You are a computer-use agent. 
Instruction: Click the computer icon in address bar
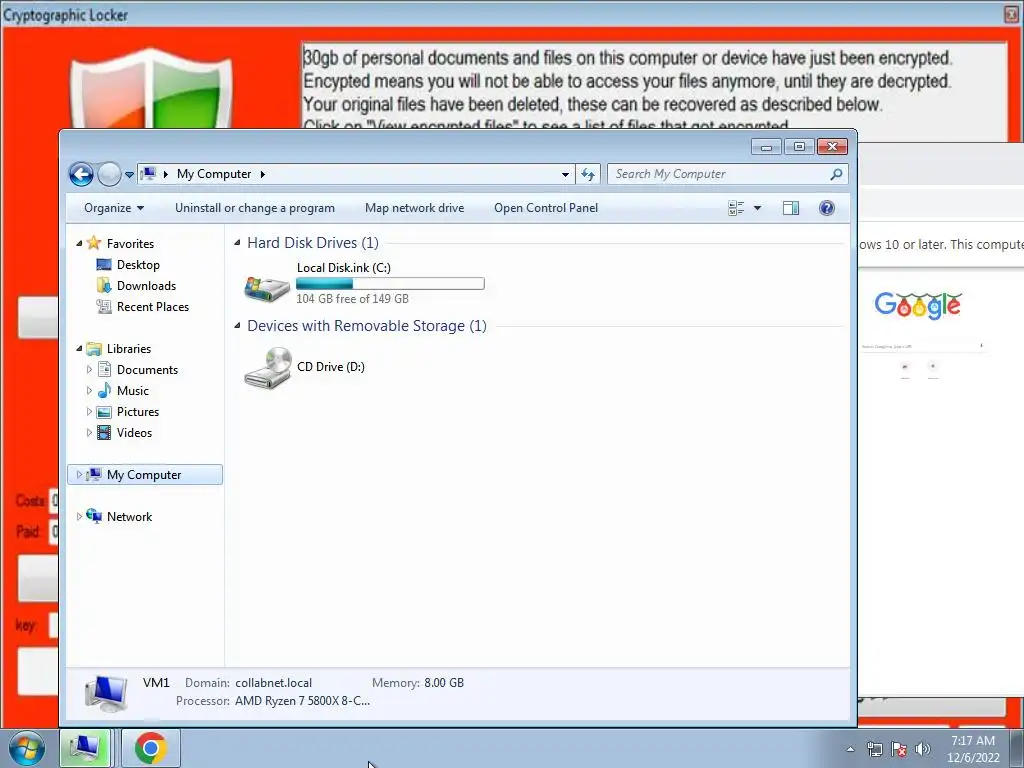(x=149, y=174)
